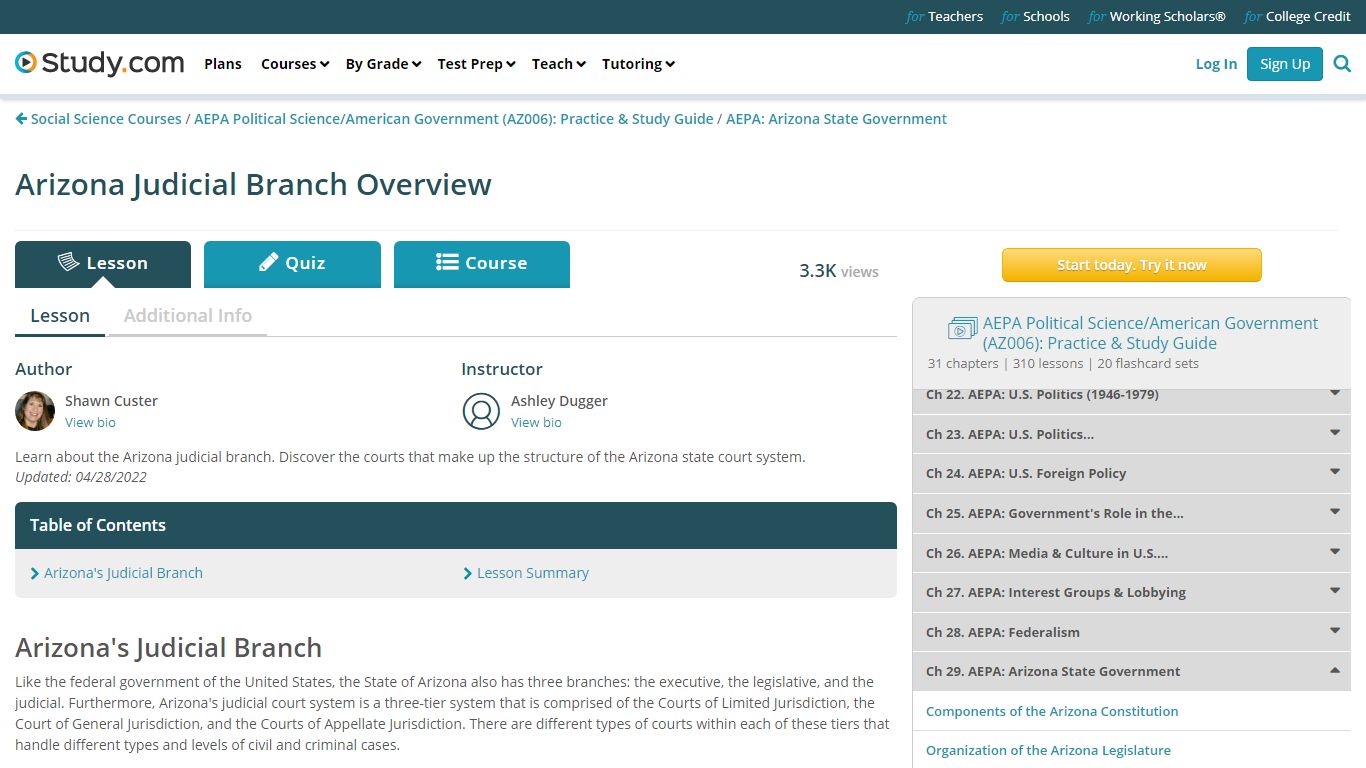View Shawn Custer's bio
Viewport: 1366px width, 768px height.
90,423
